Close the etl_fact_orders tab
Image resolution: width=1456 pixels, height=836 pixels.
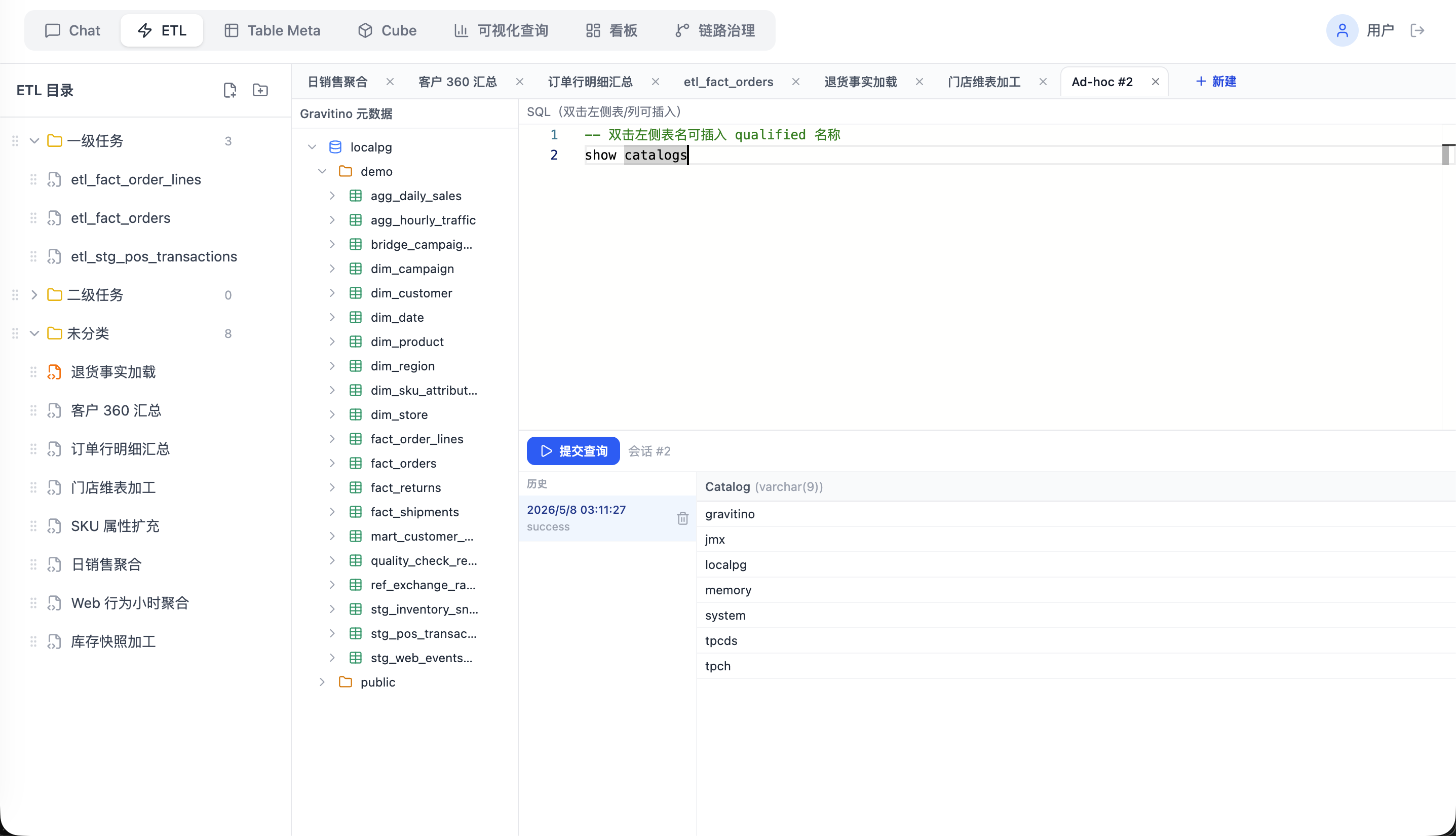(796, 82)
